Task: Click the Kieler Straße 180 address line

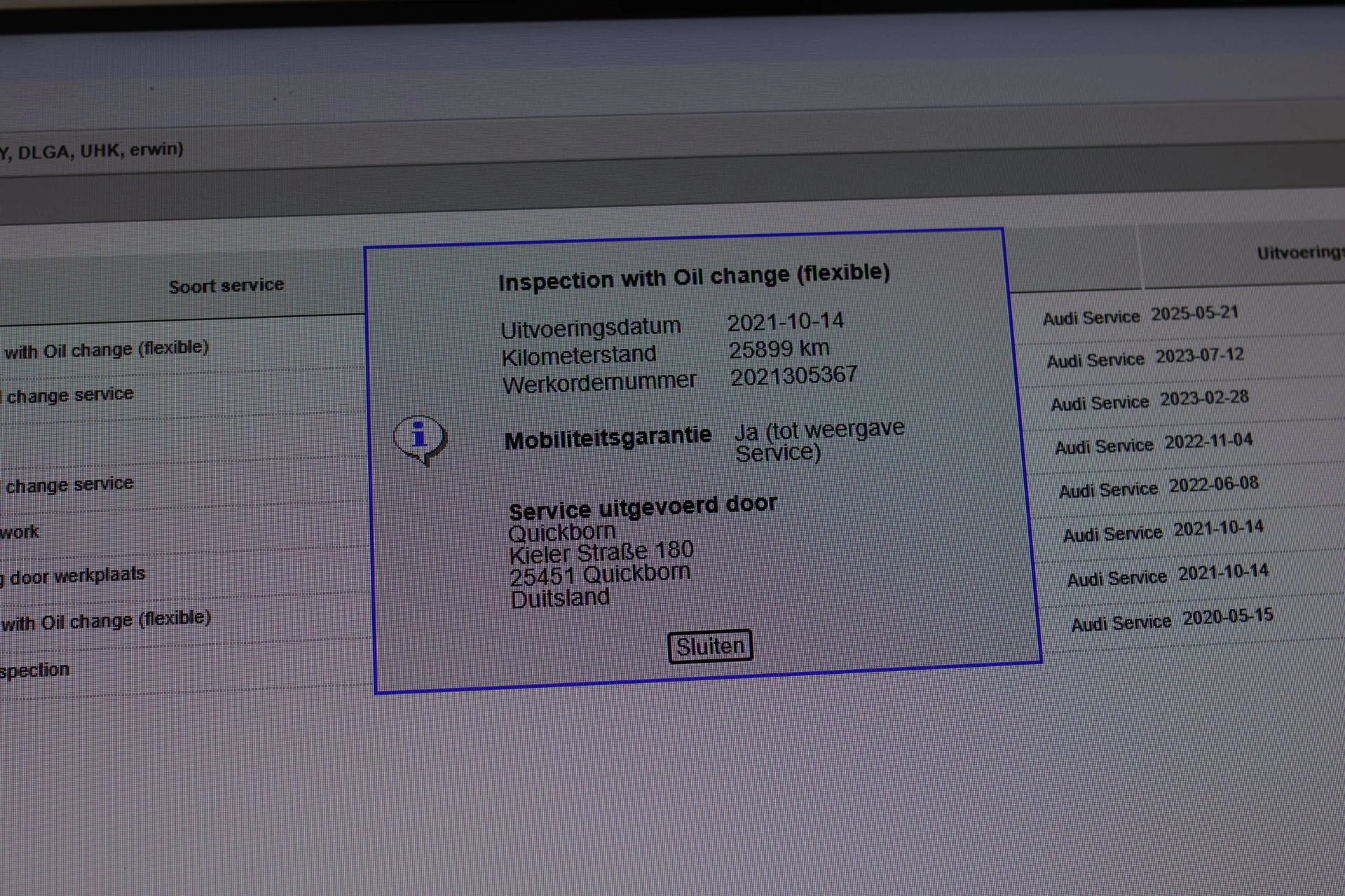Action: 601,553
